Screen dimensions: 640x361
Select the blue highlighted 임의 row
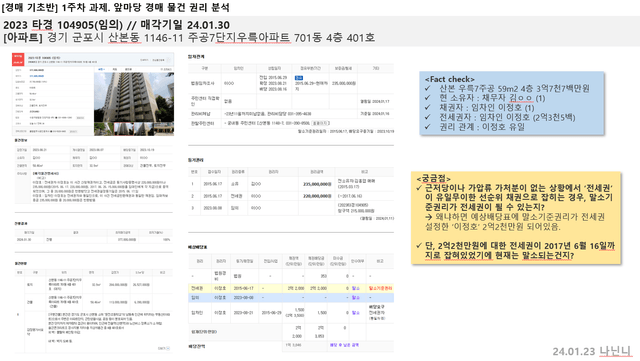[x=291, y=298]
